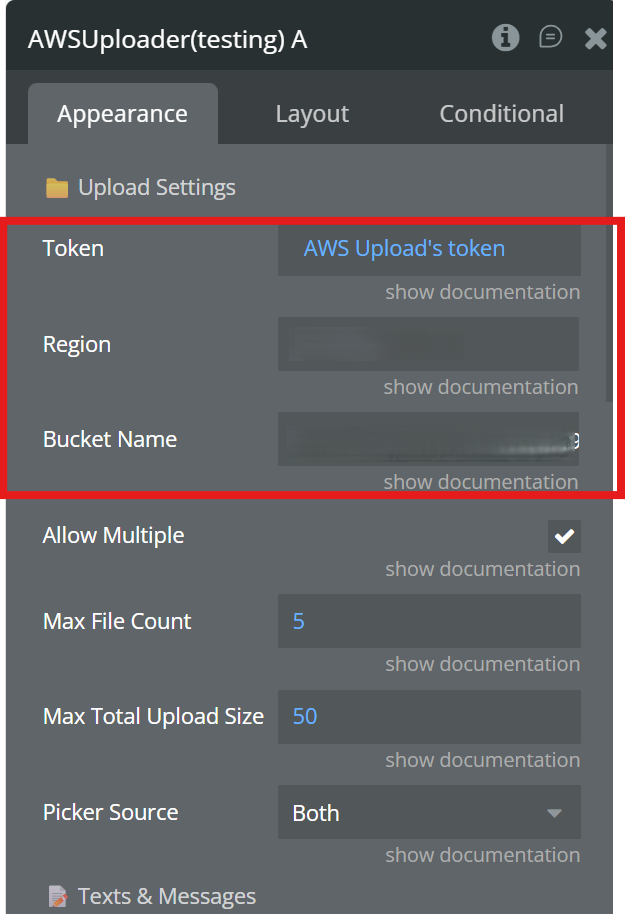Show documentation for Picker Source
This screenshot has height=914, width=625.
(482, 855)
